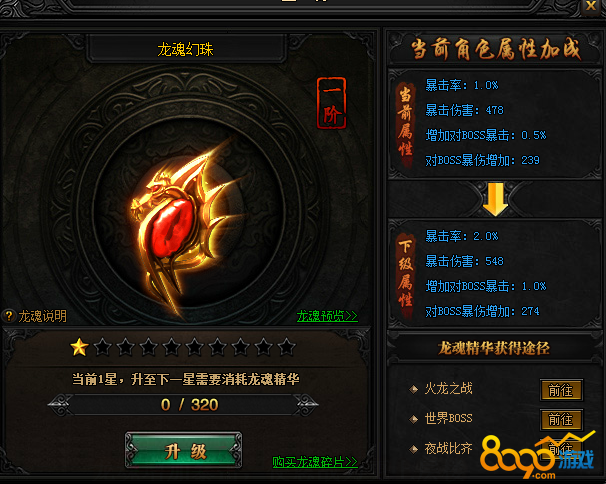The height and width of the screenshot is (484, 606).
Task: Open the 龙魂预览 preview link
Action: click(x=327, y=316)
